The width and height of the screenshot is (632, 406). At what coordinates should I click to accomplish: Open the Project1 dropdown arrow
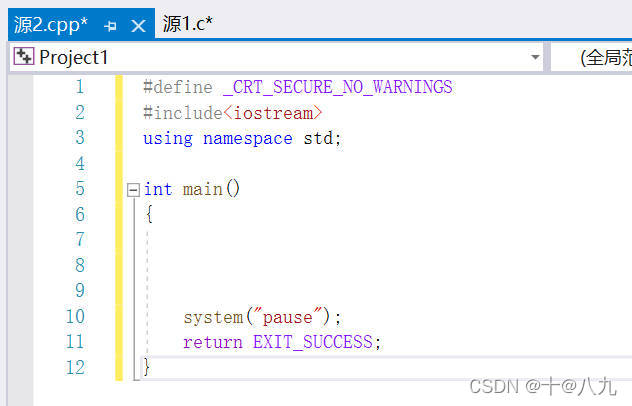pyautogui.click(x=535, y=57)
